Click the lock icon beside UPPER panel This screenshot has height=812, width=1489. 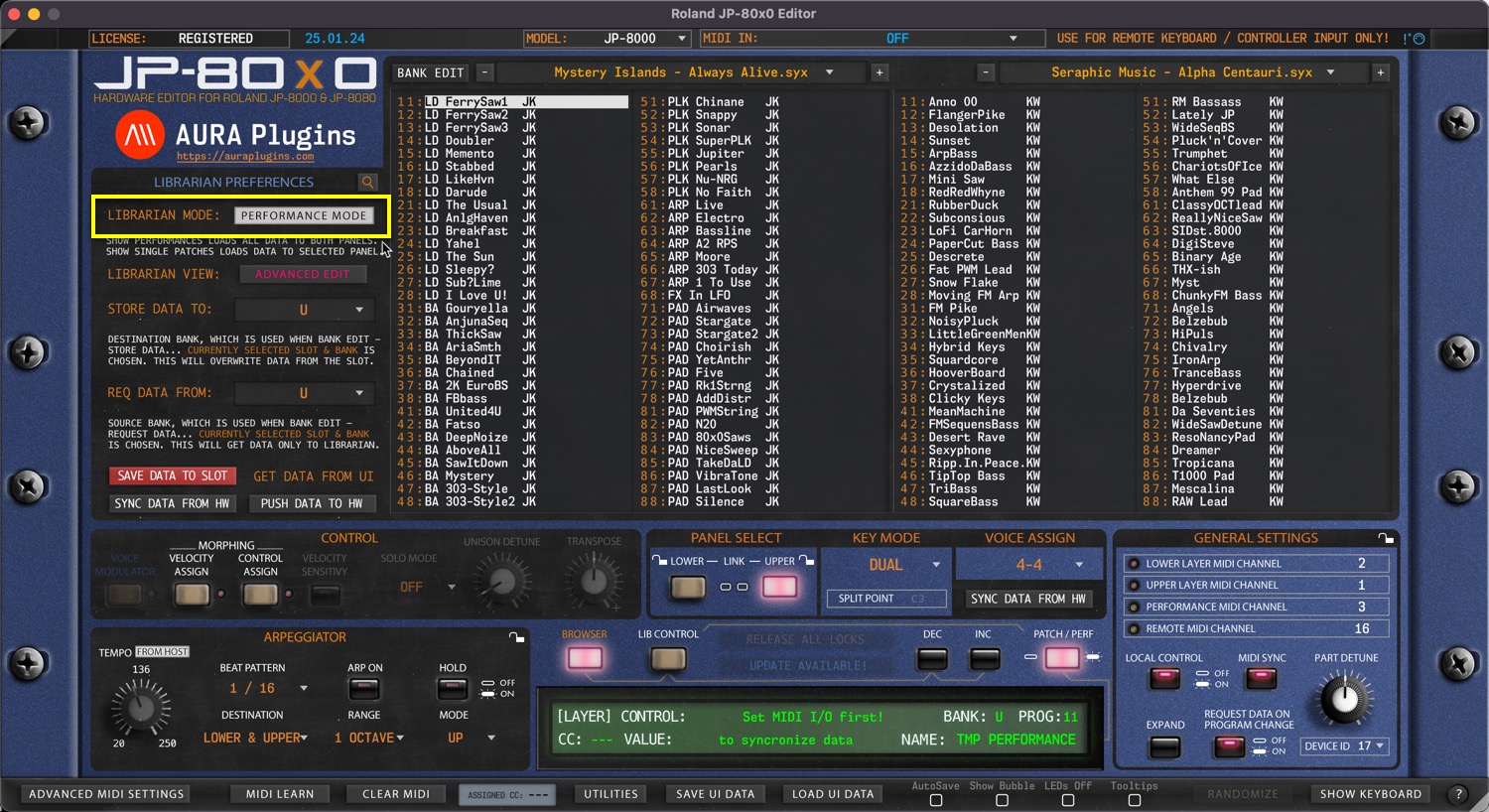point(806,561)
